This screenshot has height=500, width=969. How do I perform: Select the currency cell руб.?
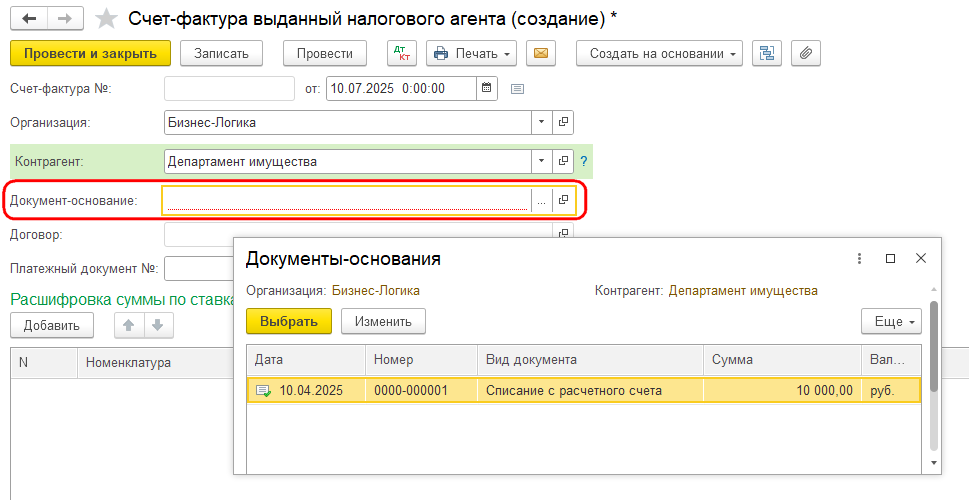(891, 391)
